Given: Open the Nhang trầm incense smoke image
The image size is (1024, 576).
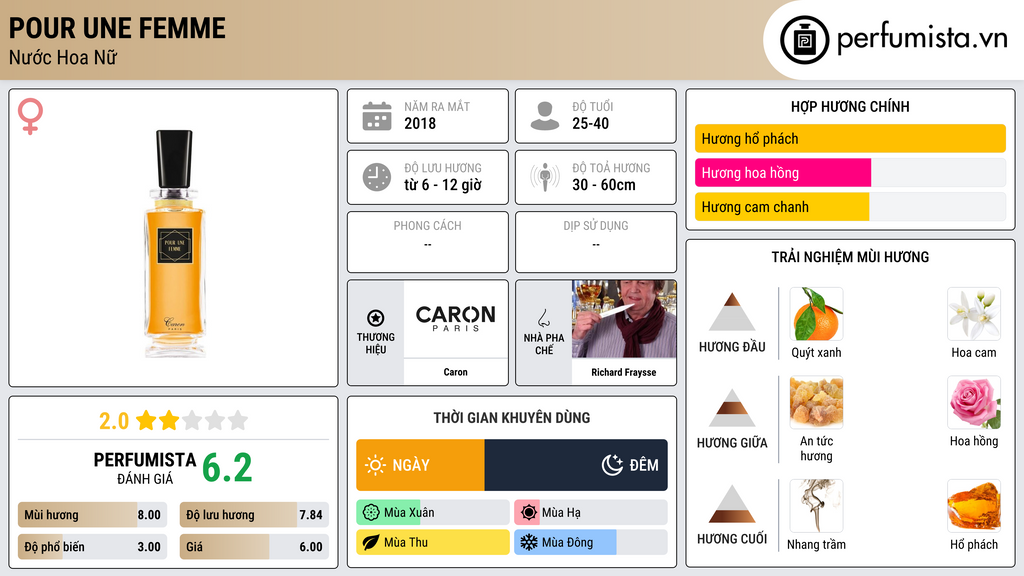Looking at the screenshot, I should pos(816,505).
